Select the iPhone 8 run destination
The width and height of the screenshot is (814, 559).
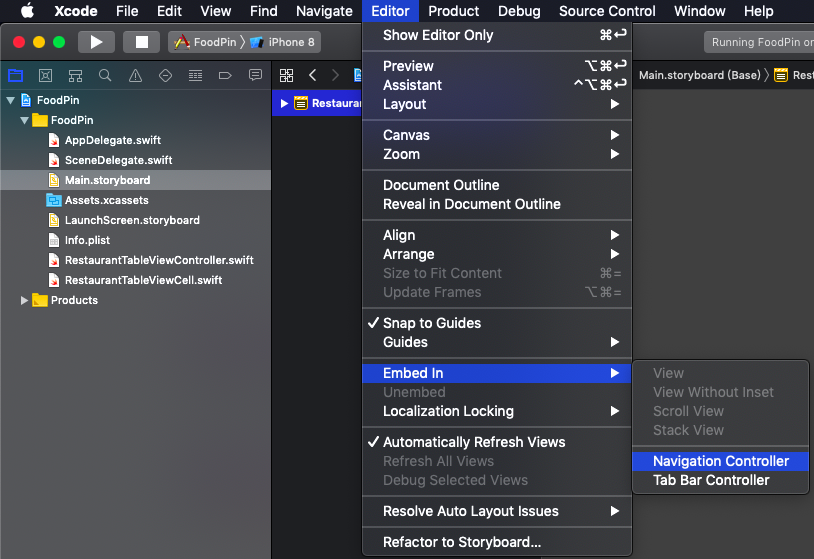tap(291, 42)
